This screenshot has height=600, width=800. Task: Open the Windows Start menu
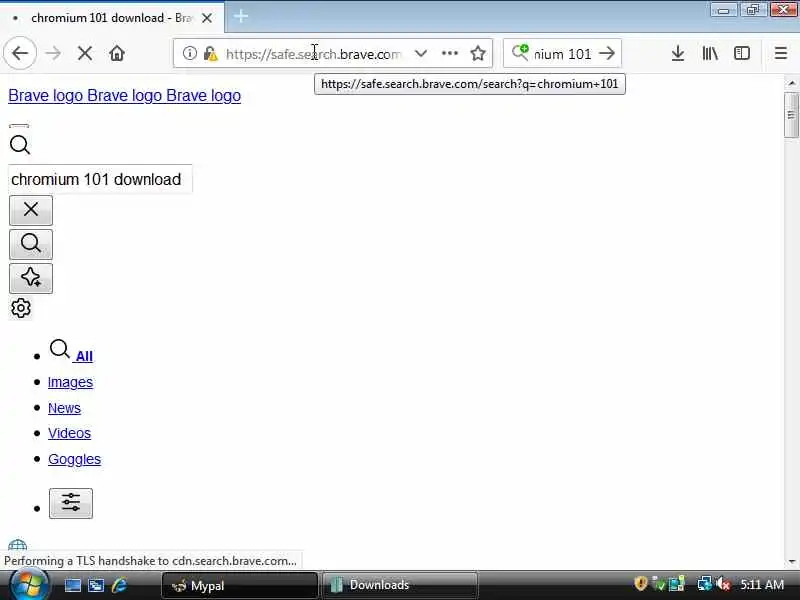pyautogui.click(x=28, y=585)
